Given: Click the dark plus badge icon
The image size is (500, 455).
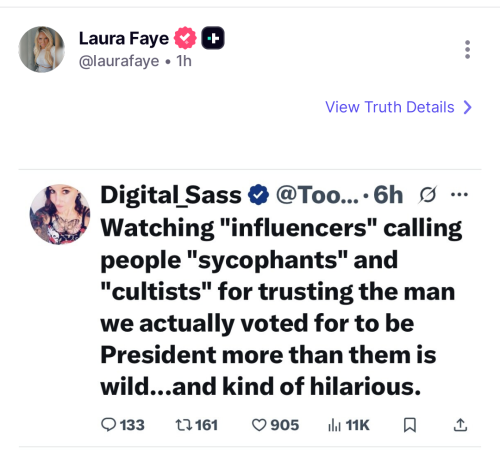Looking at the screenshot, I should pos(213,38).
